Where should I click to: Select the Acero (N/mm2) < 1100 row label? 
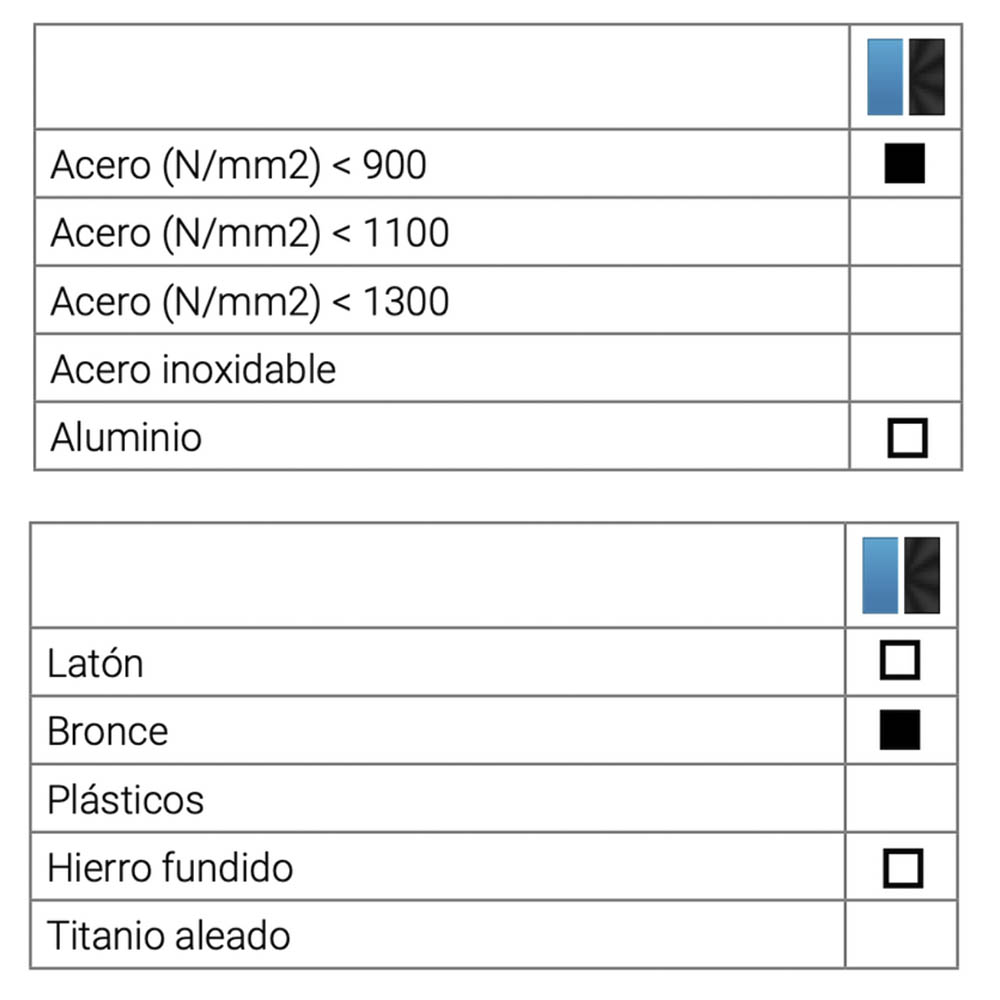coord(250,233)
